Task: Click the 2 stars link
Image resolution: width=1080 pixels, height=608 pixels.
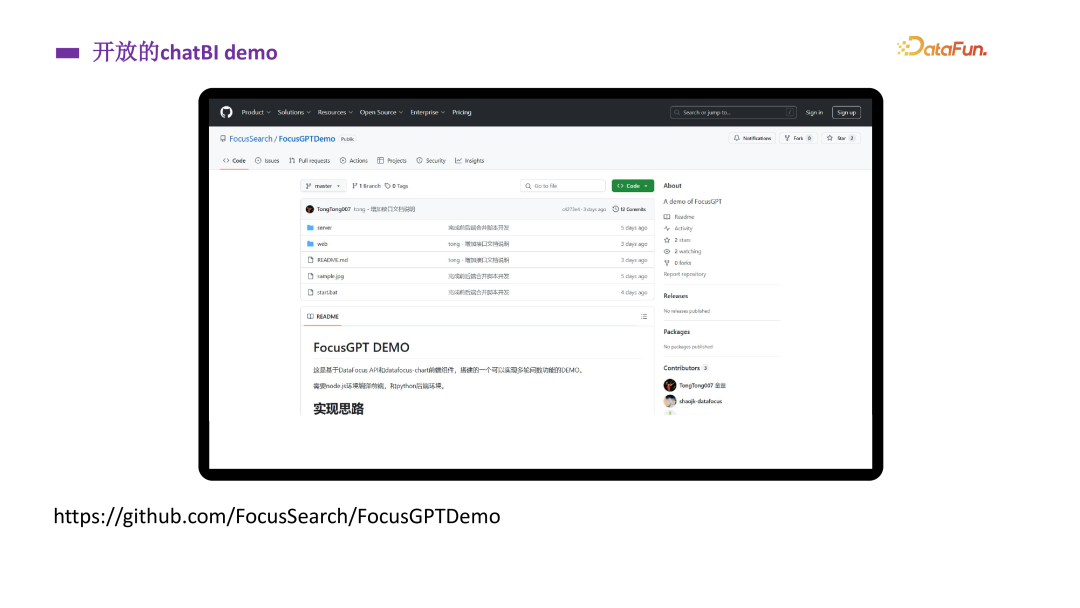Action: click(677, 240)
